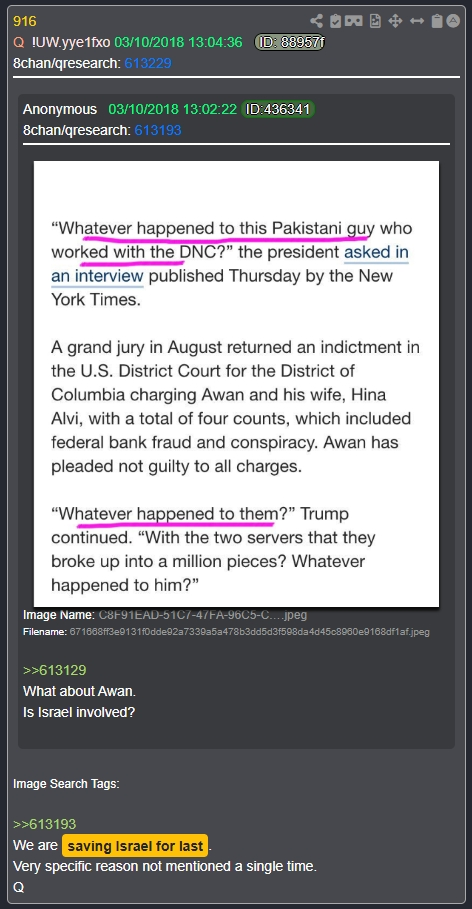Click the highlighted 'saving Israel for last' text
Viewport: 472px width, 909px height.
pos(135,846)
